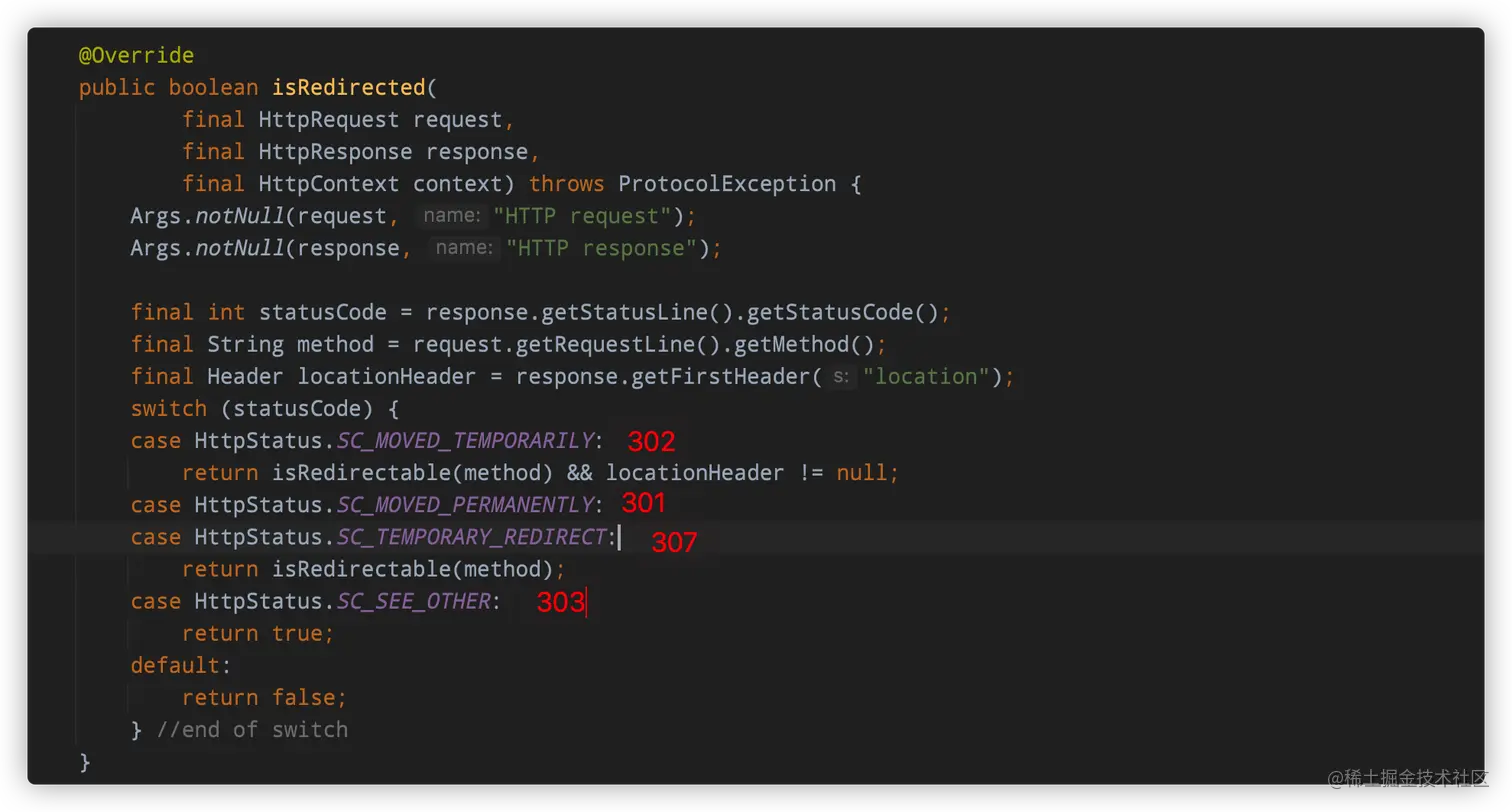Select ProtocolException in the throws clause
This screenshot has width=1512, height=812.
point(728,184)
